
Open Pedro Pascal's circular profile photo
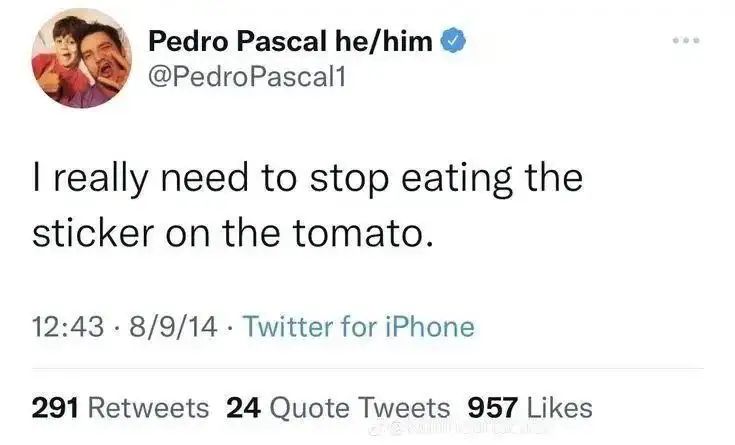click(x=82, y=59)
